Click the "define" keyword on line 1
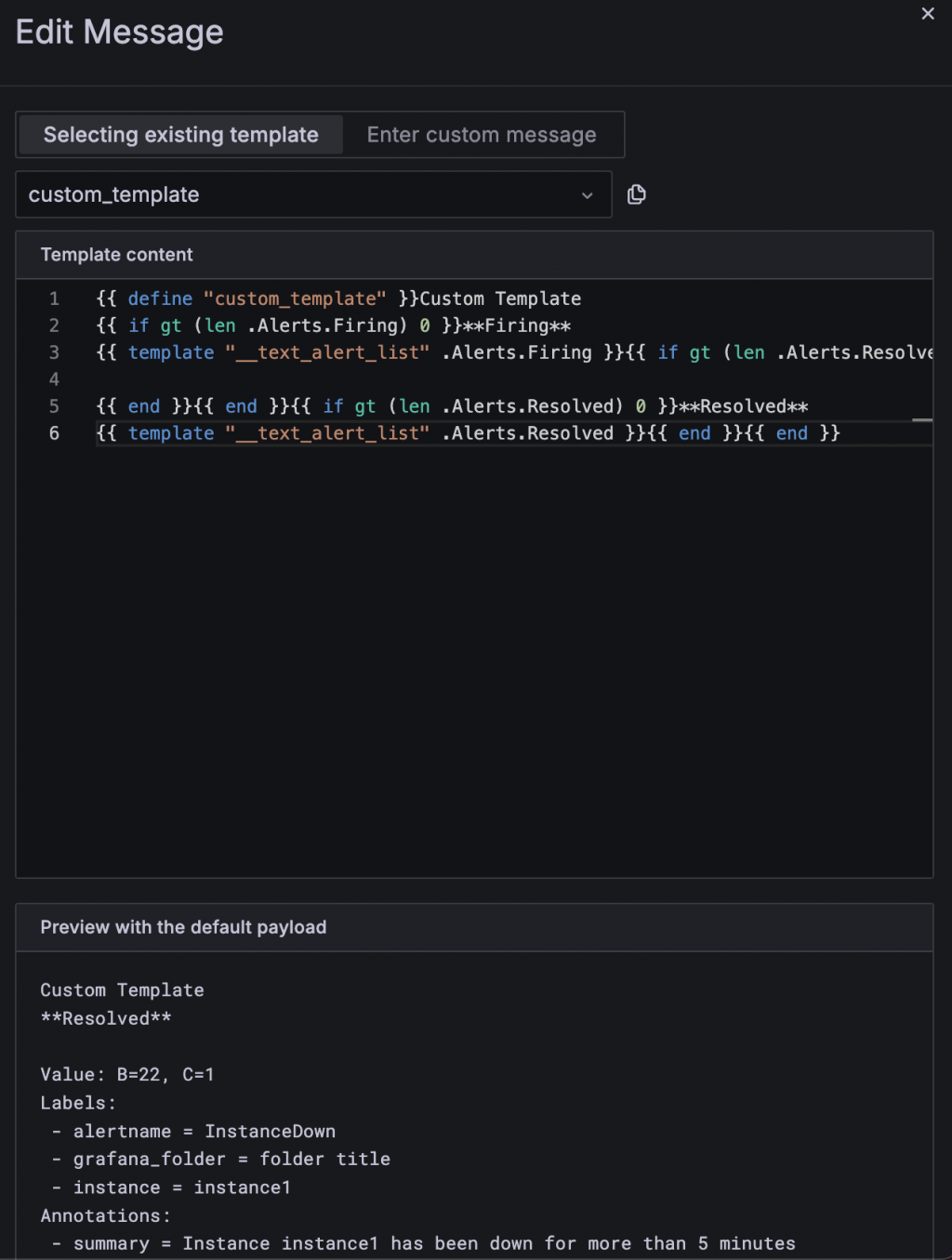 (160, 298)
